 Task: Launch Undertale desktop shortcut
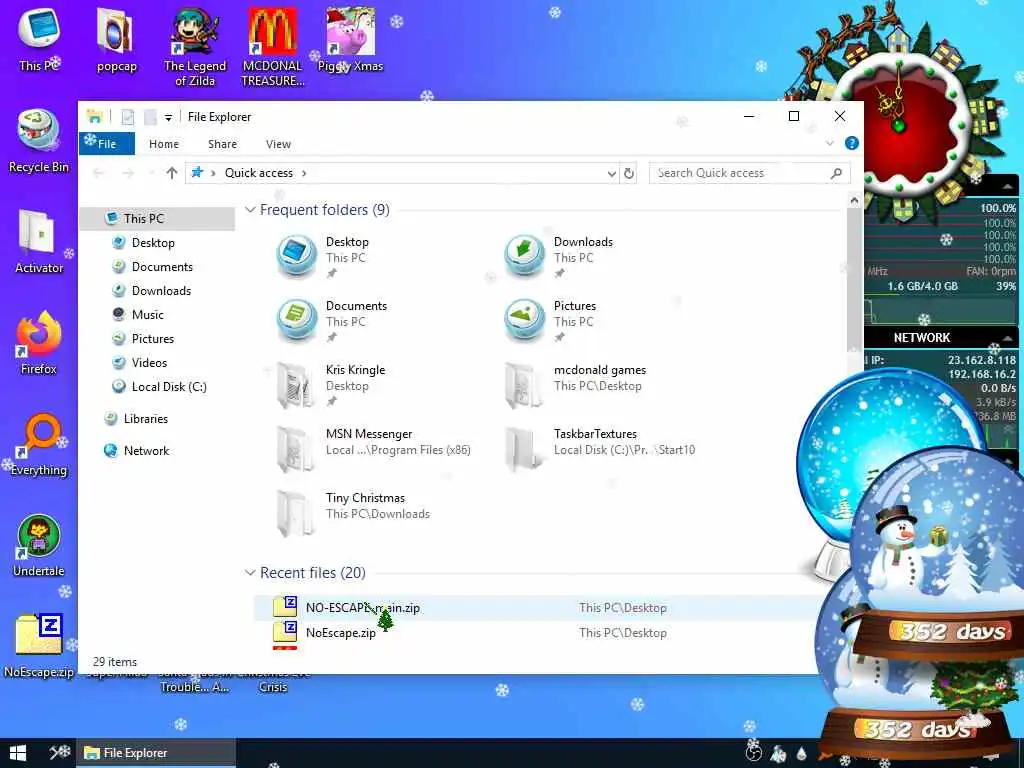[x=39, y=545]
